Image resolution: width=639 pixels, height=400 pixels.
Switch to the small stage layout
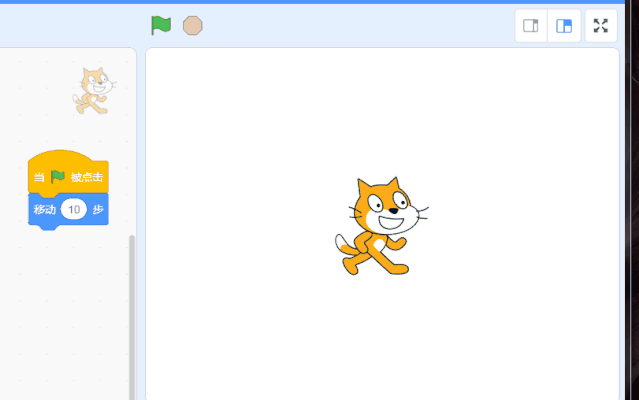click(x=531, y=26)
